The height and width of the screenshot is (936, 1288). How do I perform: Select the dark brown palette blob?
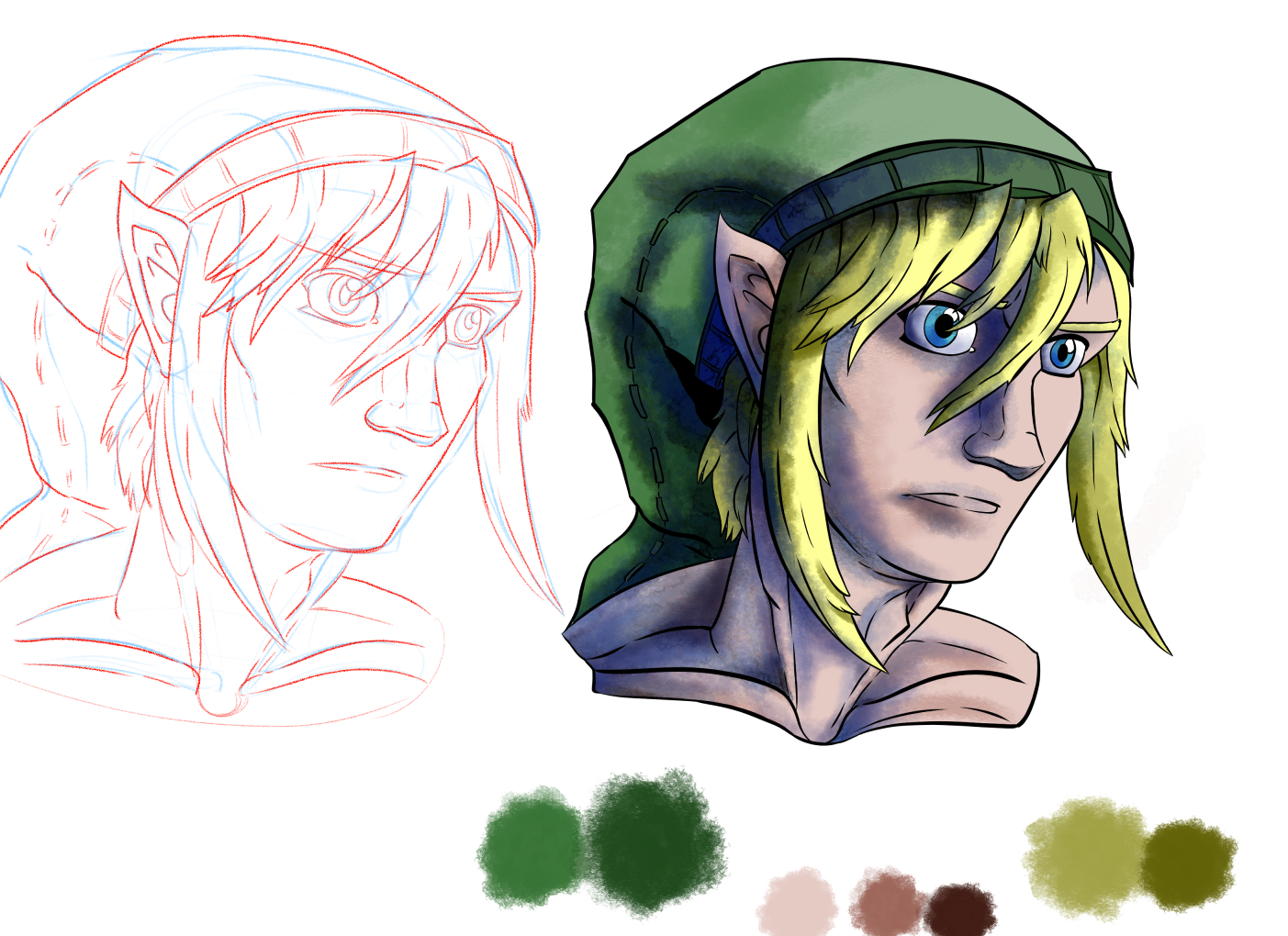(x=960, y=911)
